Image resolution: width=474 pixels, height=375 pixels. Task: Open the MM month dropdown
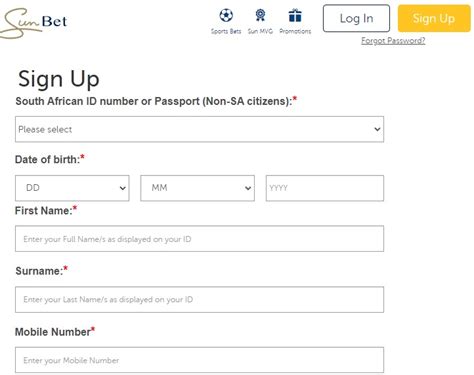tap(197, 188)
